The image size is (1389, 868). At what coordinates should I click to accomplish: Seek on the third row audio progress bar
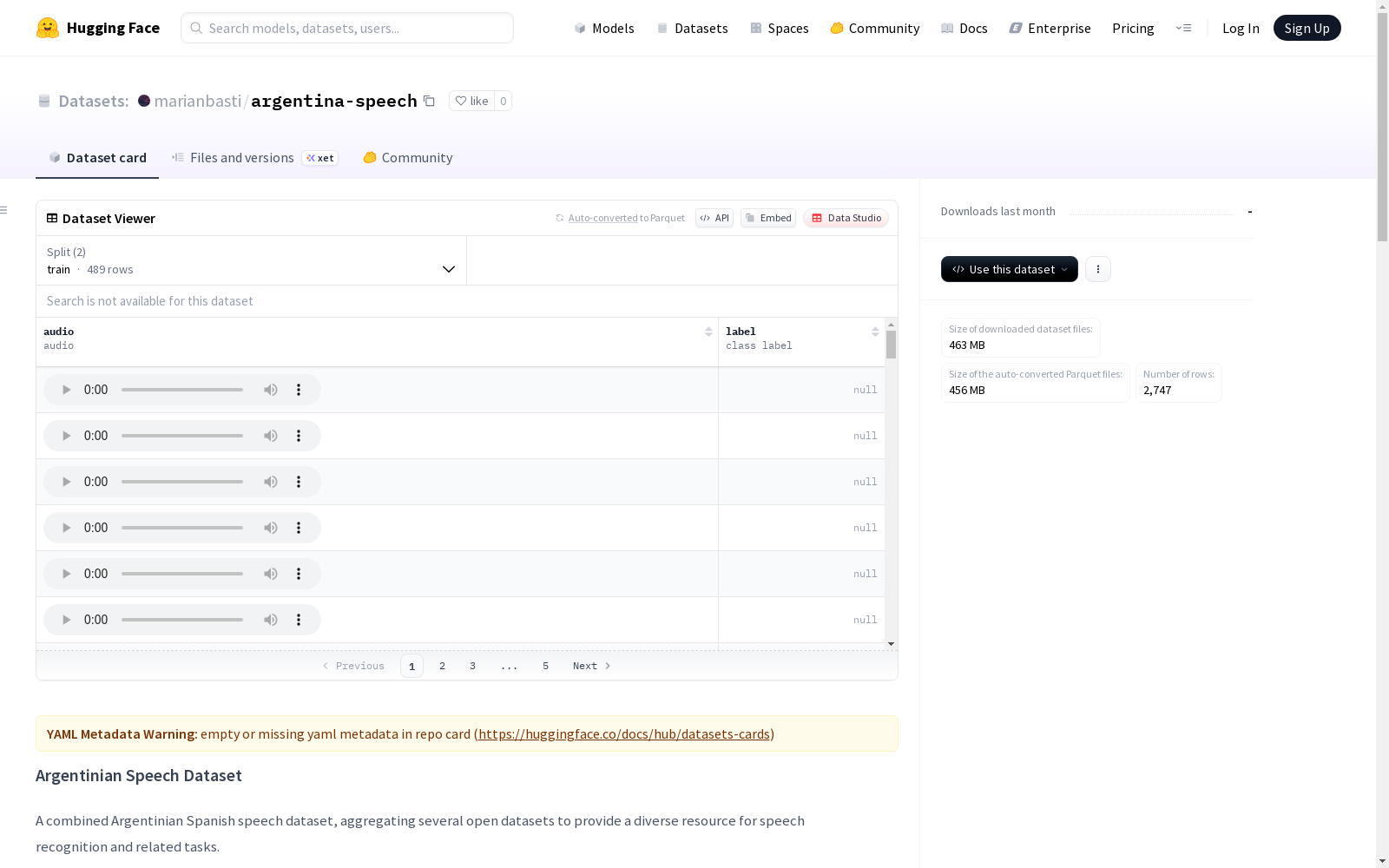[x=182, y=482]
